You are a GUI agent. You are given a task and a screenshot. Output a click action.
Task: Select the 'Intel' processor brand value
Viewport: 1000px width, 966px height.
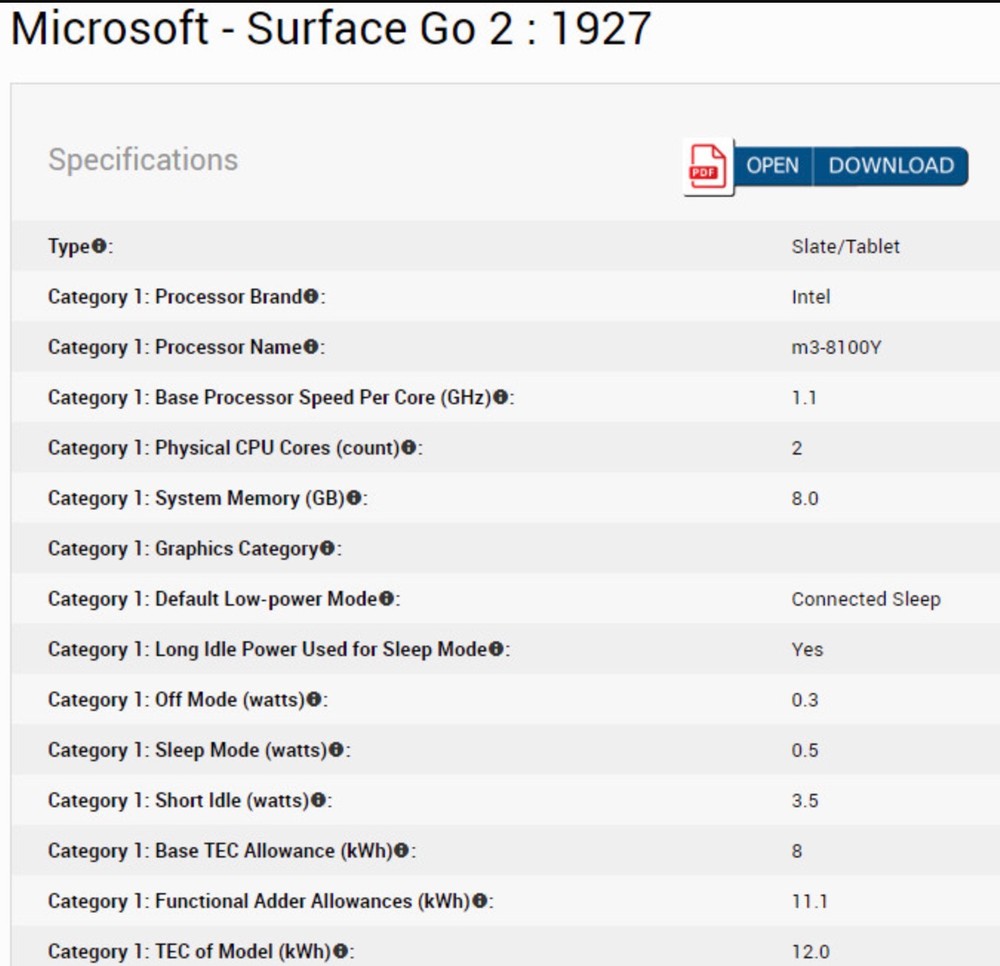tap(811, 296)
